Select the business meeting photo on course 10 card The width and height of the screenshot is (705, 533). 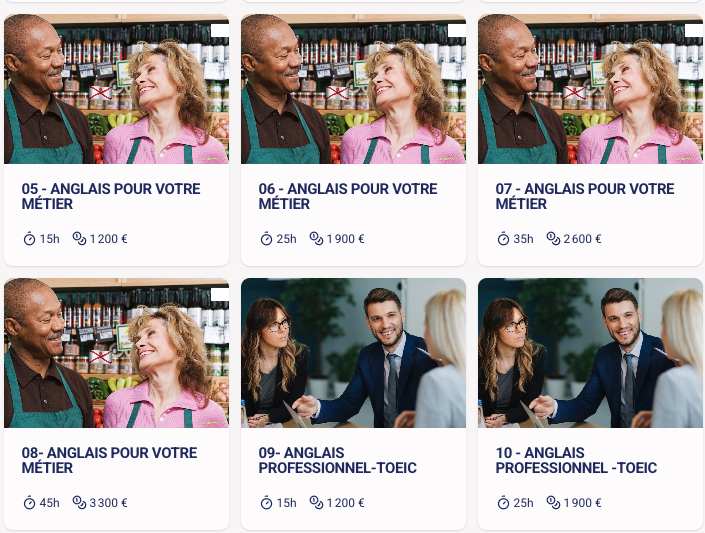tap(590, 353)
